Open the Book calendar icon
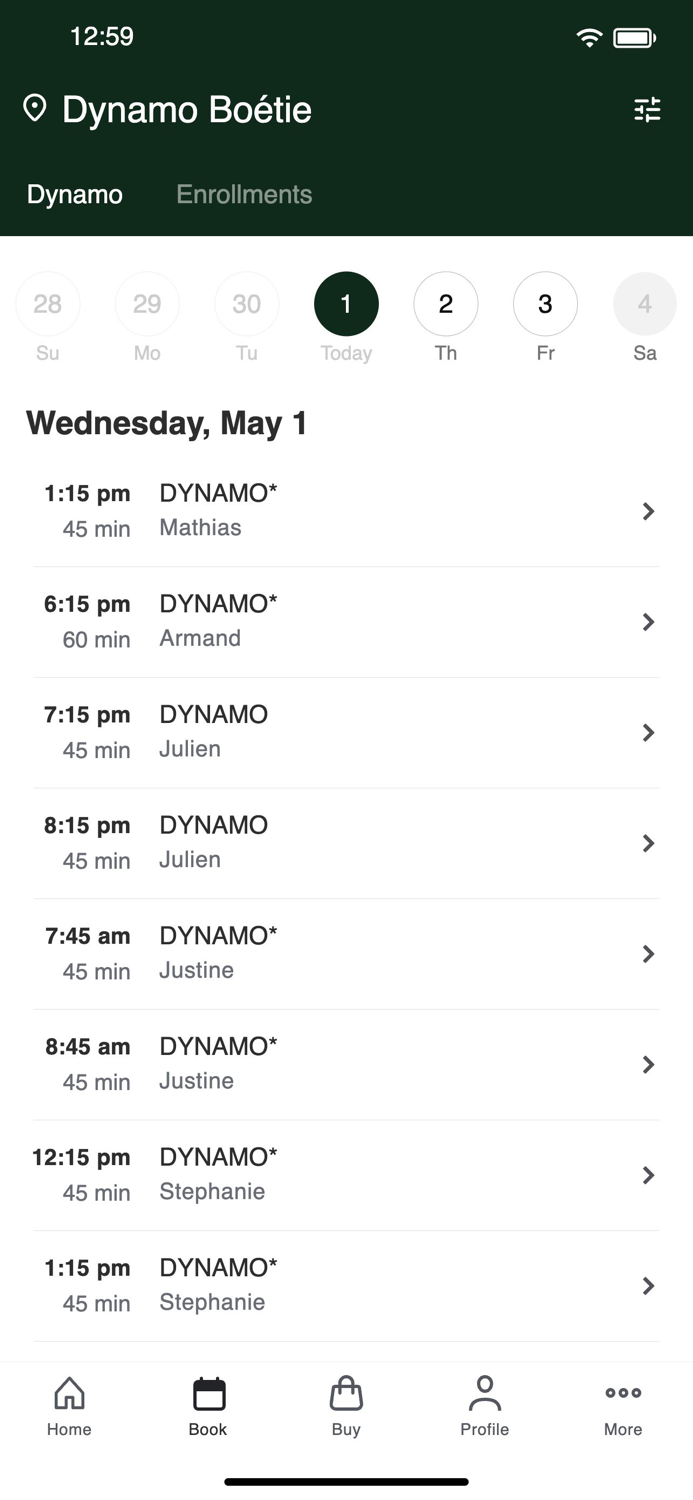The width and height of the screenshot is (693, 1500). [x=208, y=1393]
